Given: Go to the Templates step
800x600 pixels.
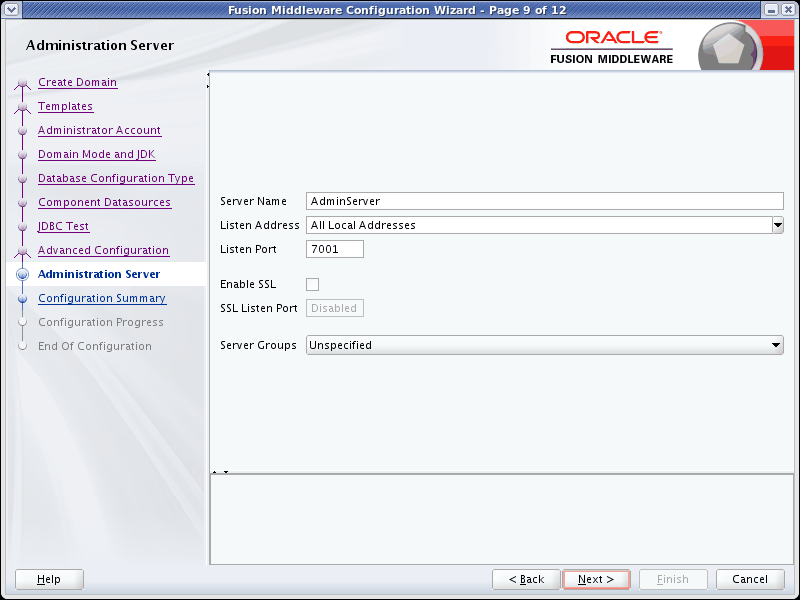Looking at the screenshot, I should (x=65, y=106).
